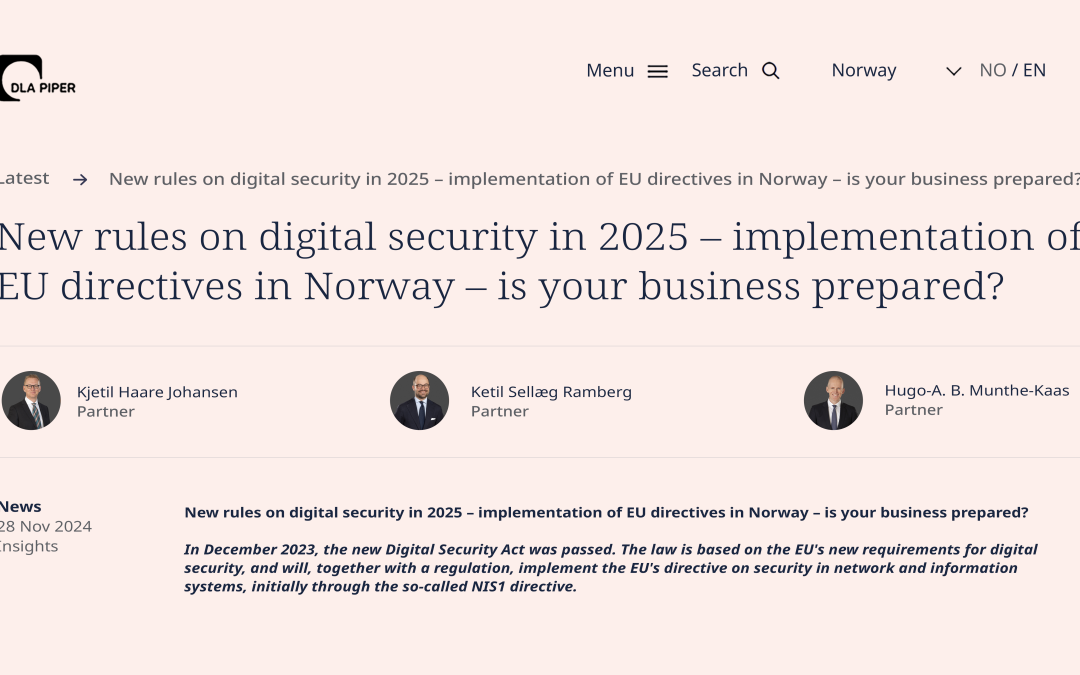The height and width of the screenshot is (675, 1080).
Task: Open Ketil Sellæg Ramberg's profile photo
Action: (419, 400)
